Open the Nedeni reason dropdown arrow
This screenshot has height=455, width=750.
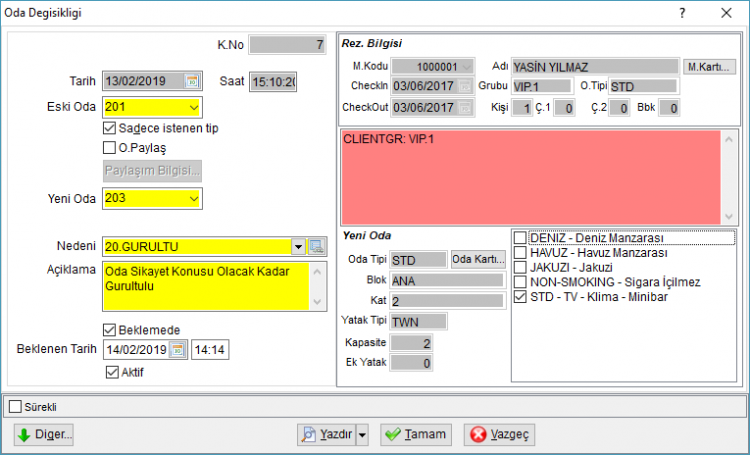[298, 247]
